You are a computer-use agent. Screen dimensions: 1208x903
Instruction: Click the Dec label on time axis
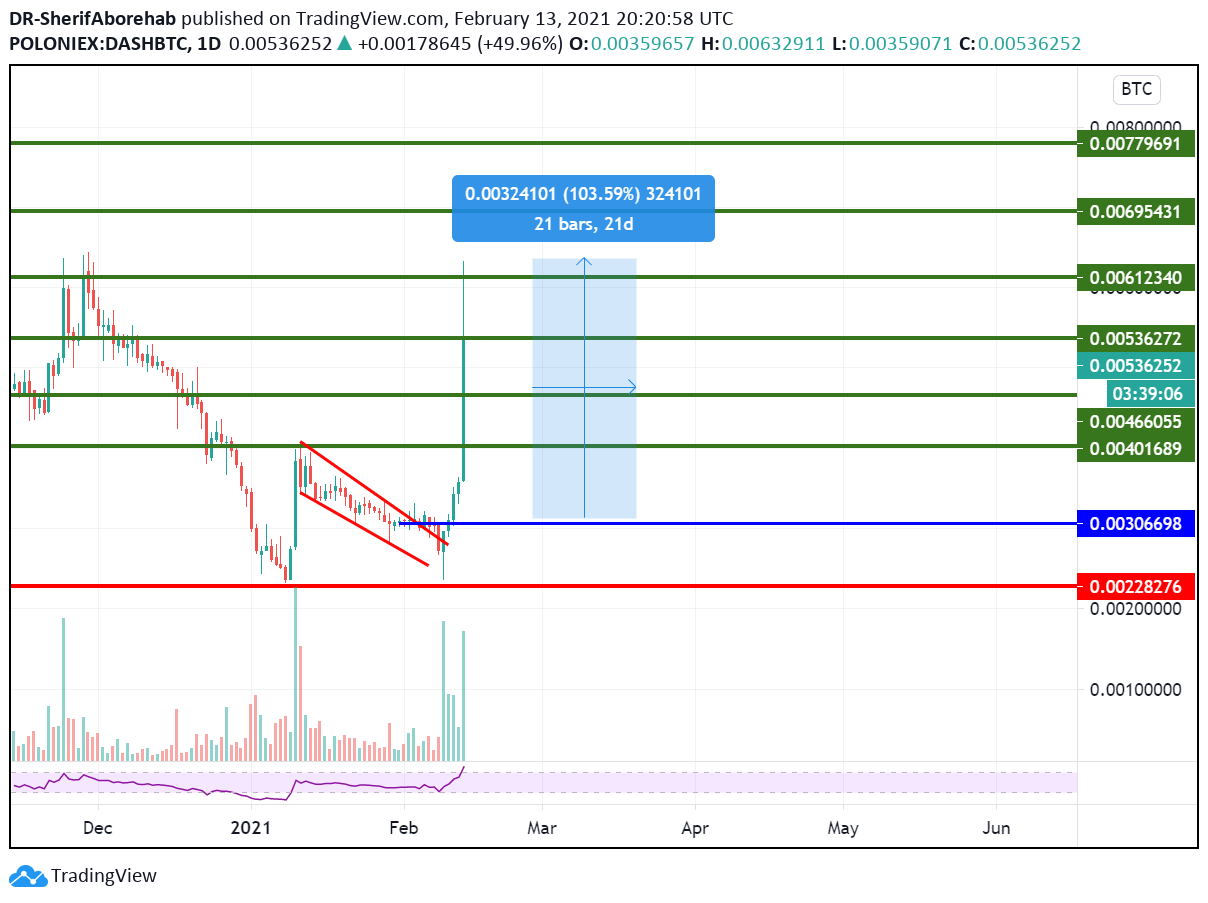coord(98,828)
